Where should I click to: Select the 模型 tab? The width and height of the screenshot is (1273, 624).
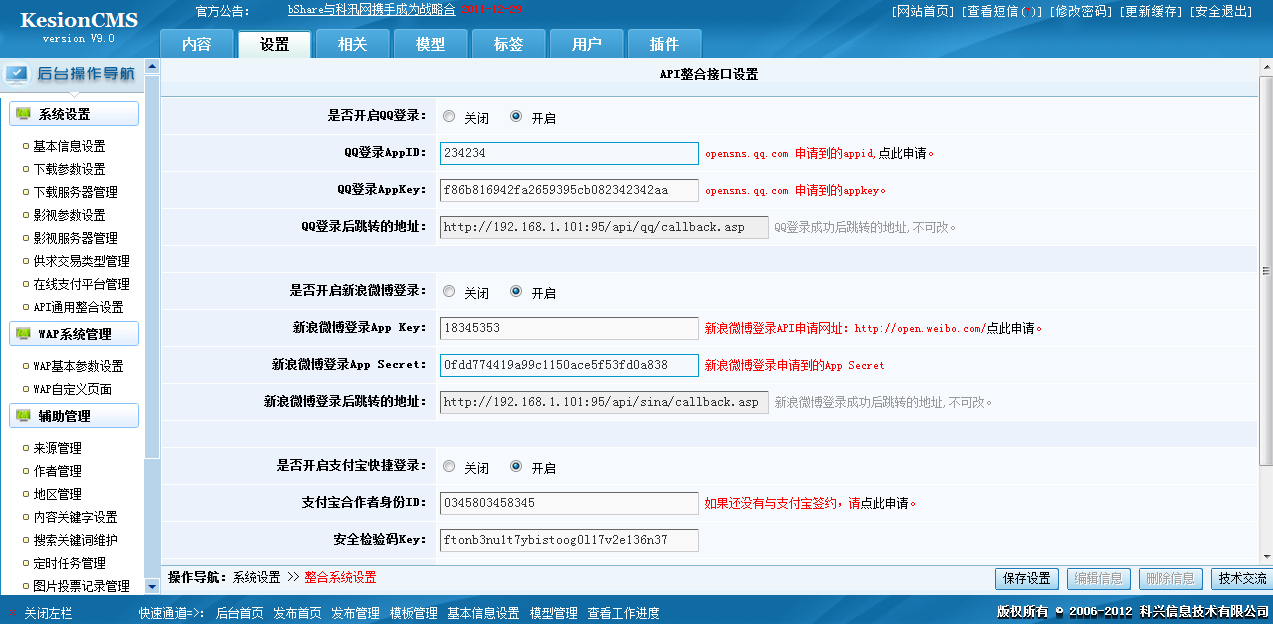coord(430,44)
